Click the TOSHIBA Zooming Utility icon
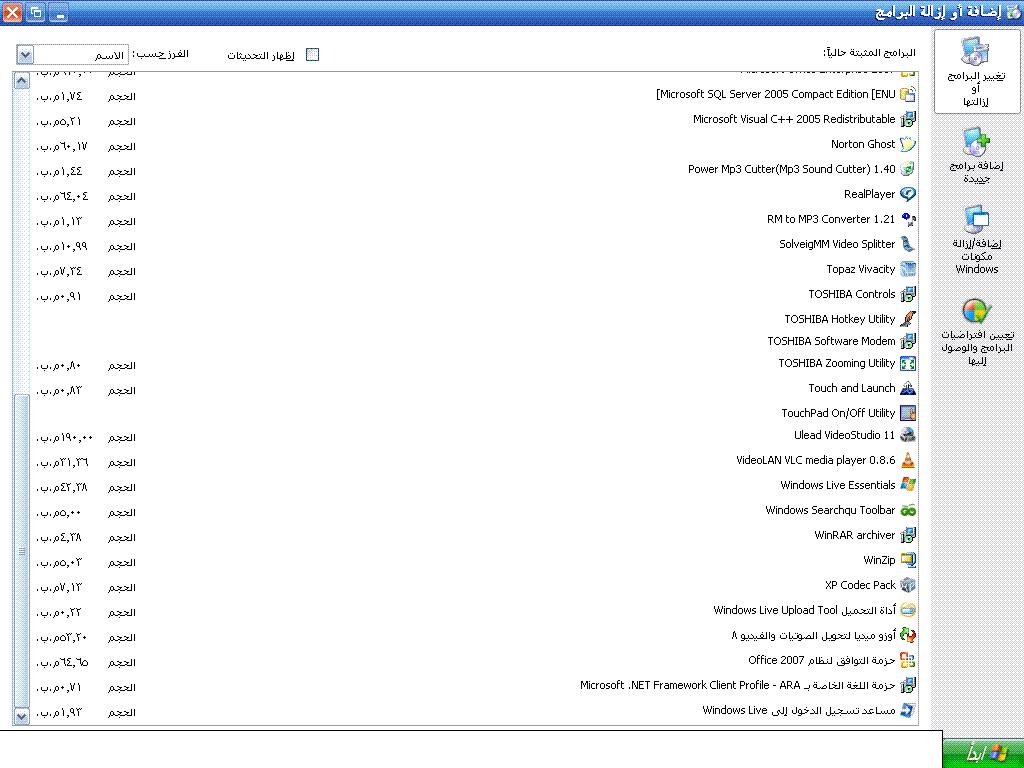Image resolution: width=1024 pixels, height=768 pixels. click(908, 364)
